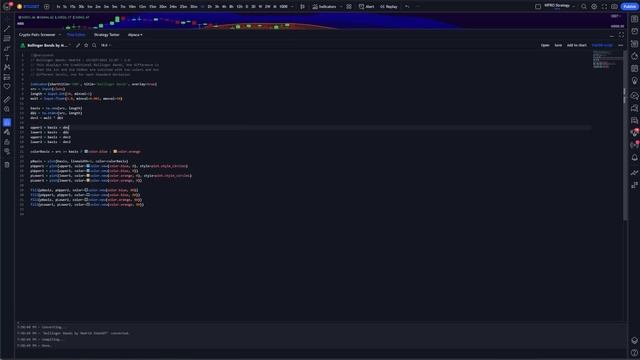Click the Pine Editor vertical scrollbar

(x=624, y=136)
